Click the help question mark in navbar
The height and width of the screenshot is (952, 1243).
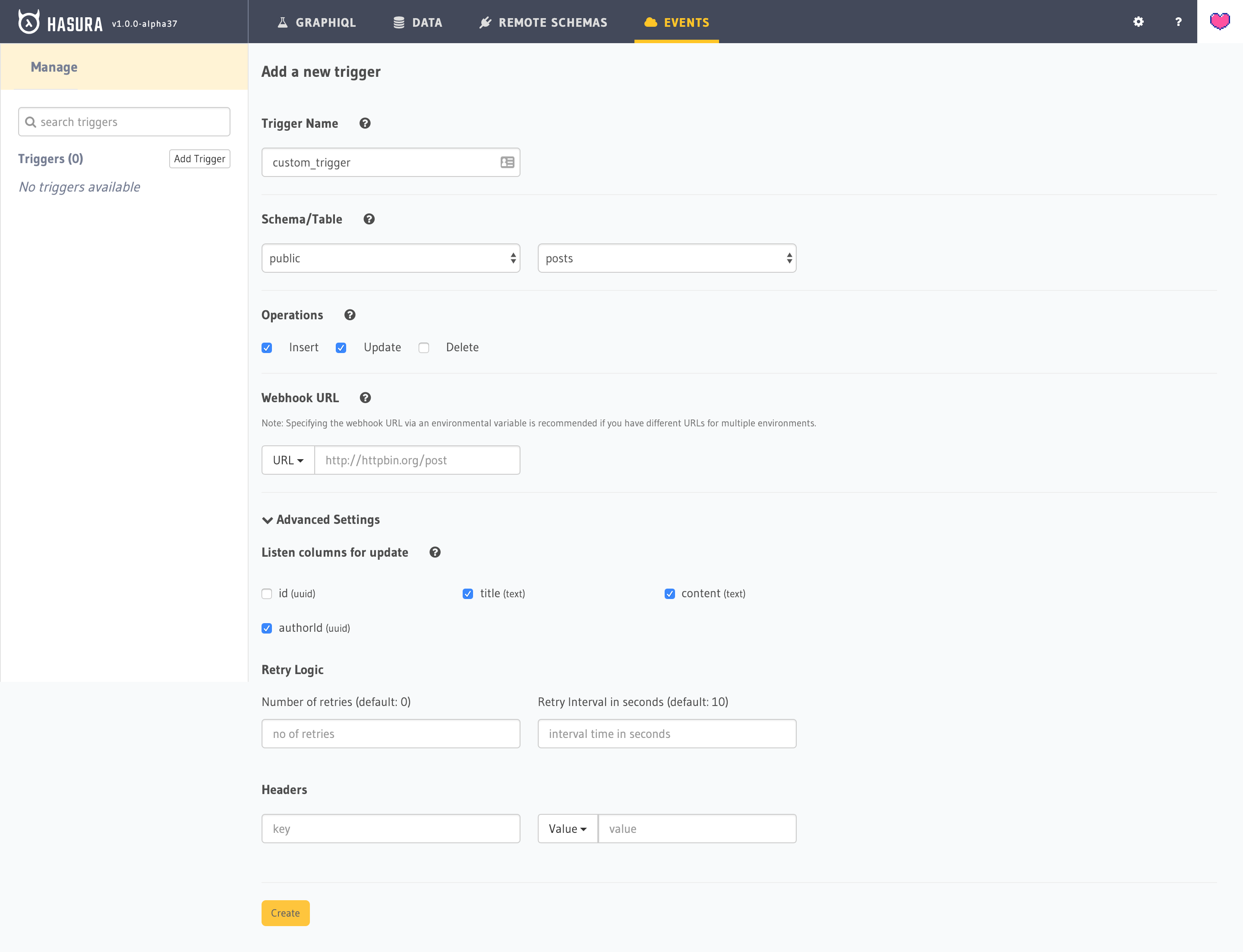click(x=1178, y=22)
